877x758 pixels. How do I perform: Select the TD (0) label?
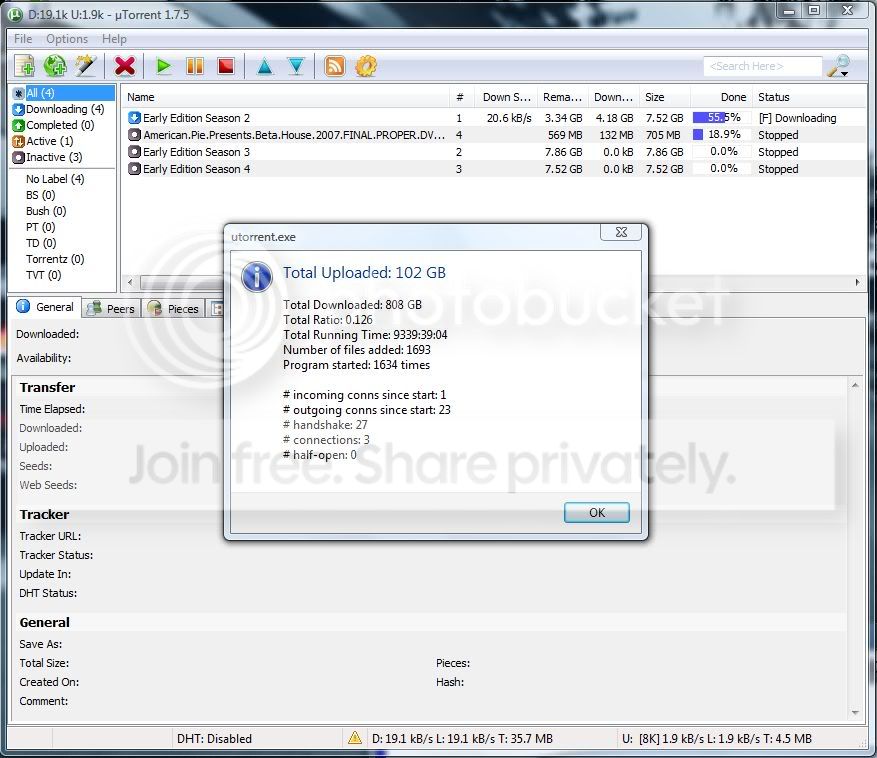point(41,243)
